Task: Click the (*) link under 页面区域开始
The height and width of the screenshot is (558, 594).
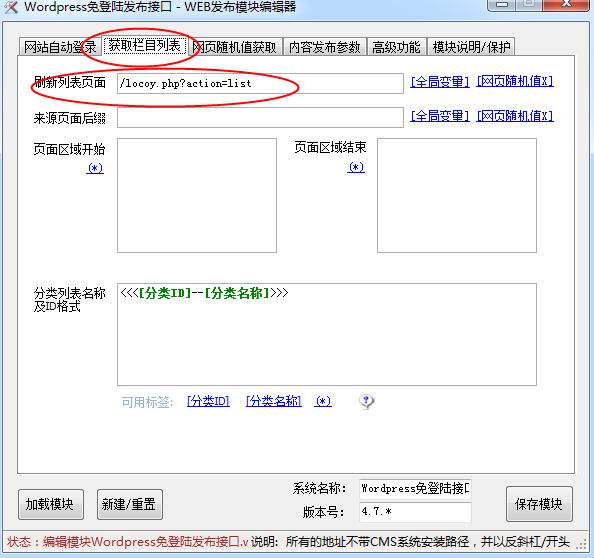Action: (x=95, y=168)
